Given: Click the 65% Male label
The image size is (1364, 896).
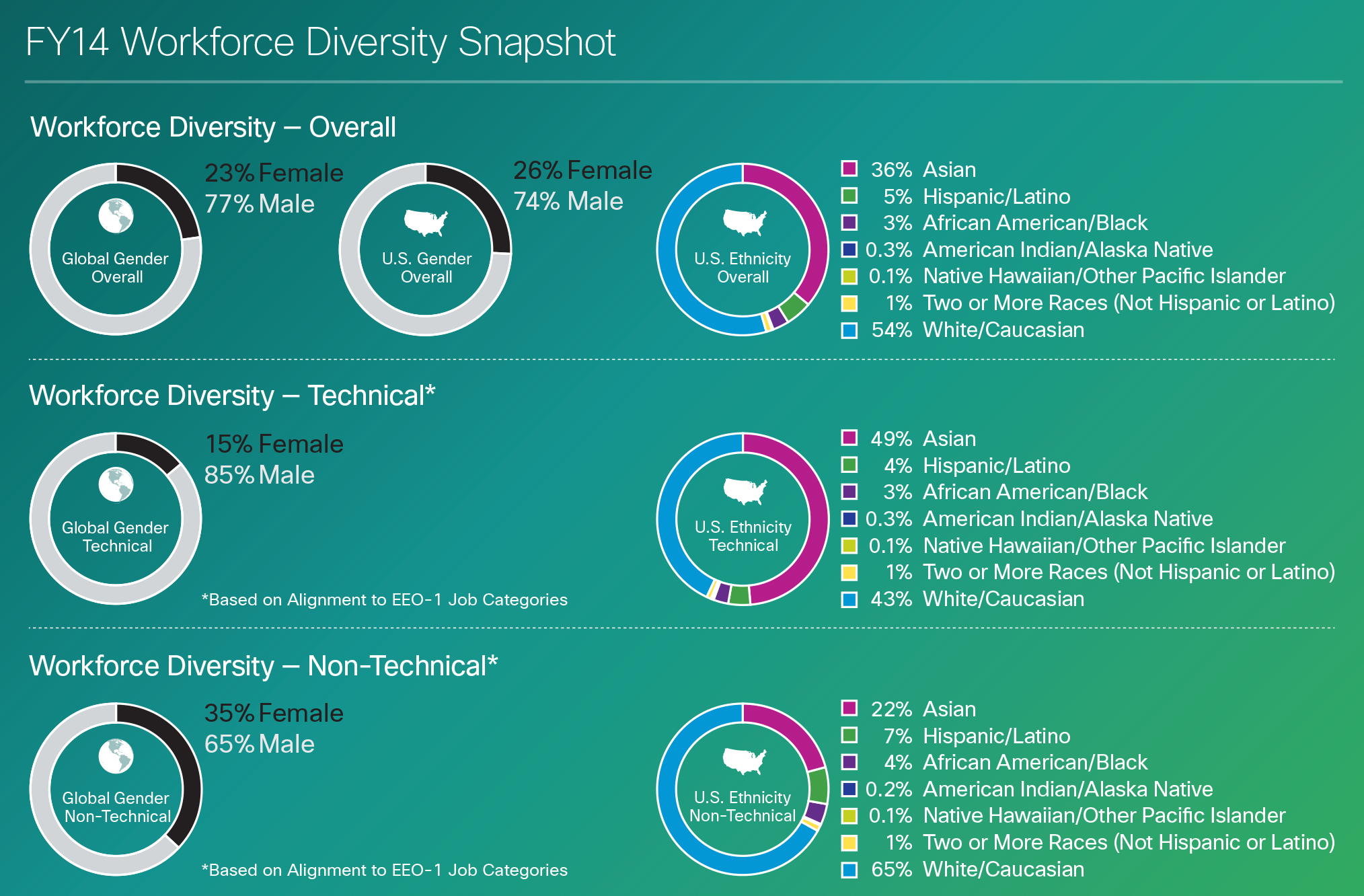Looking at the screenshot, I should [x=260, y=744].
